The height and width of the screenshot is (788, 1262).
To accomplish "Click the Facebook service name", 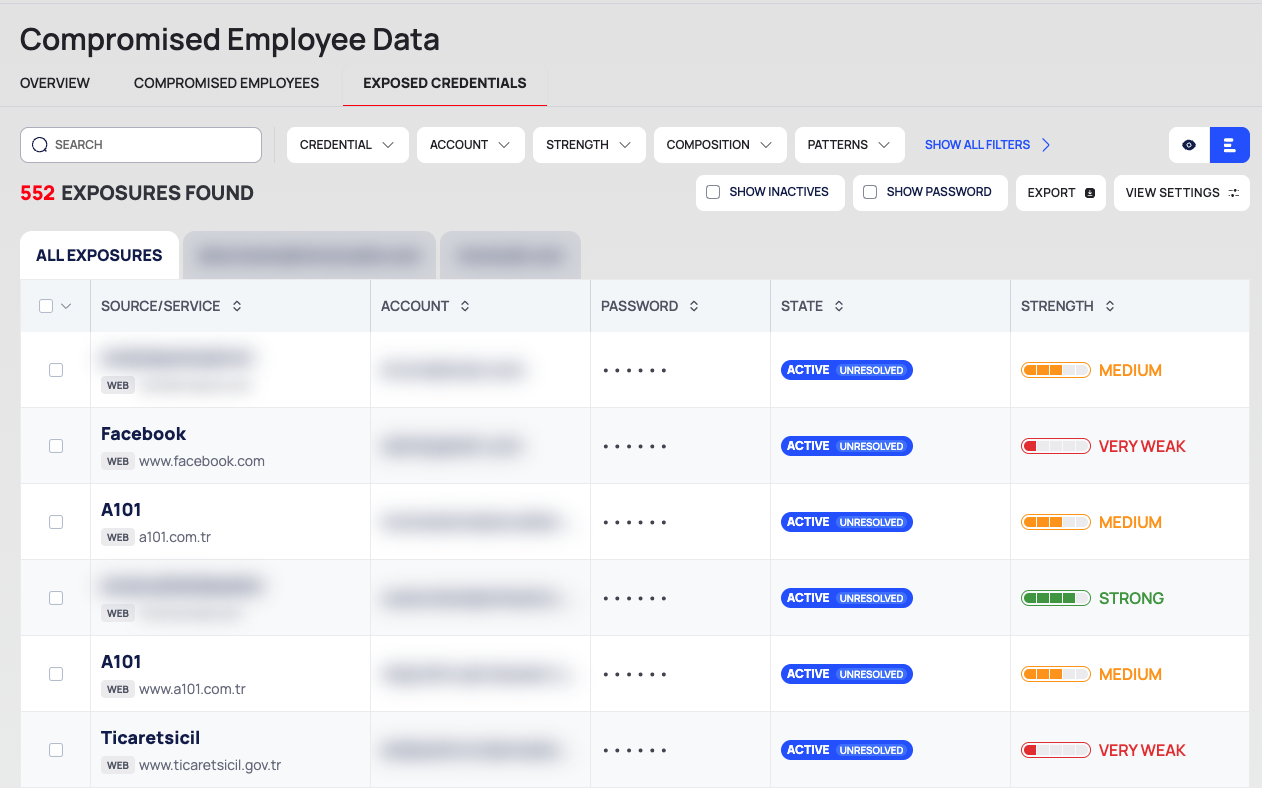I will tap(144, 434).
